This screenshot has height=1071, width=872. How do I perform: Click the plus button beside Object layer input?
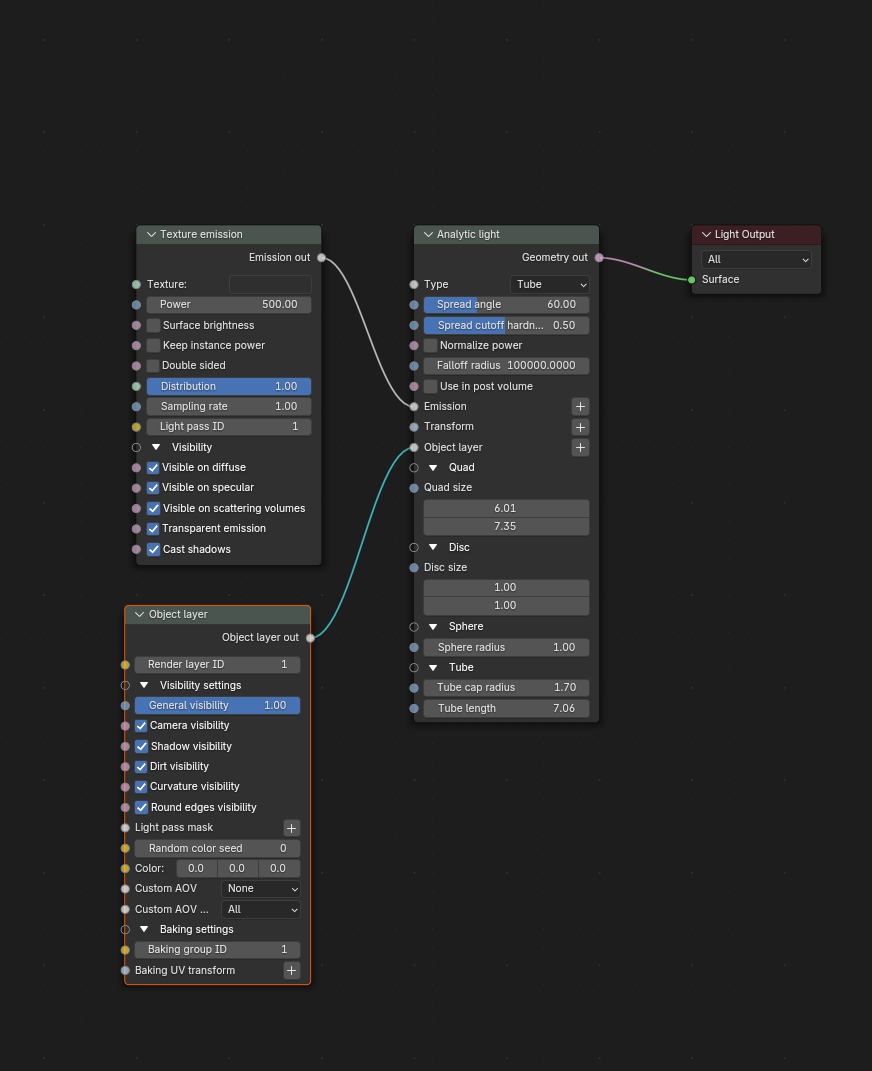(x=580, y=447)
